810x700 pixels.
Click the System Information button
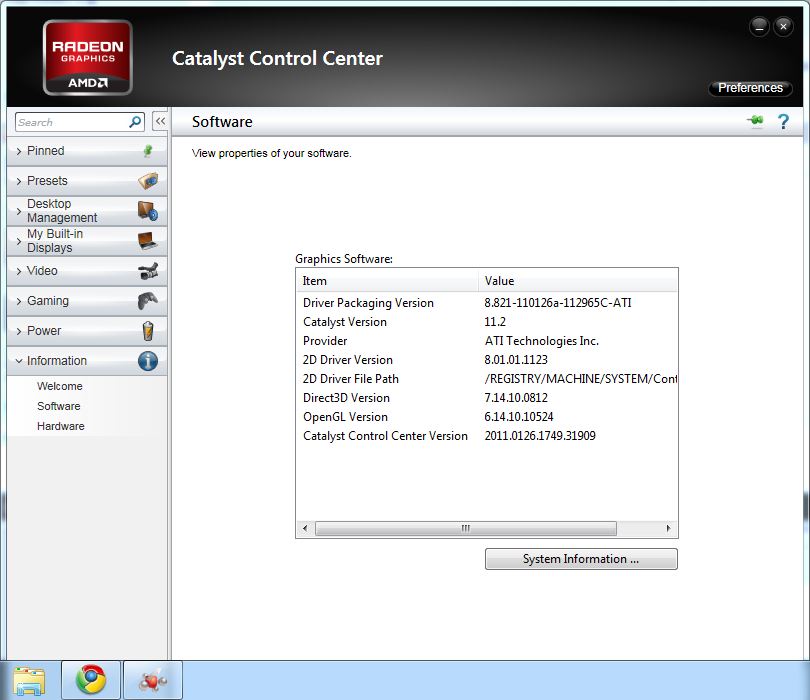[581, 559]
